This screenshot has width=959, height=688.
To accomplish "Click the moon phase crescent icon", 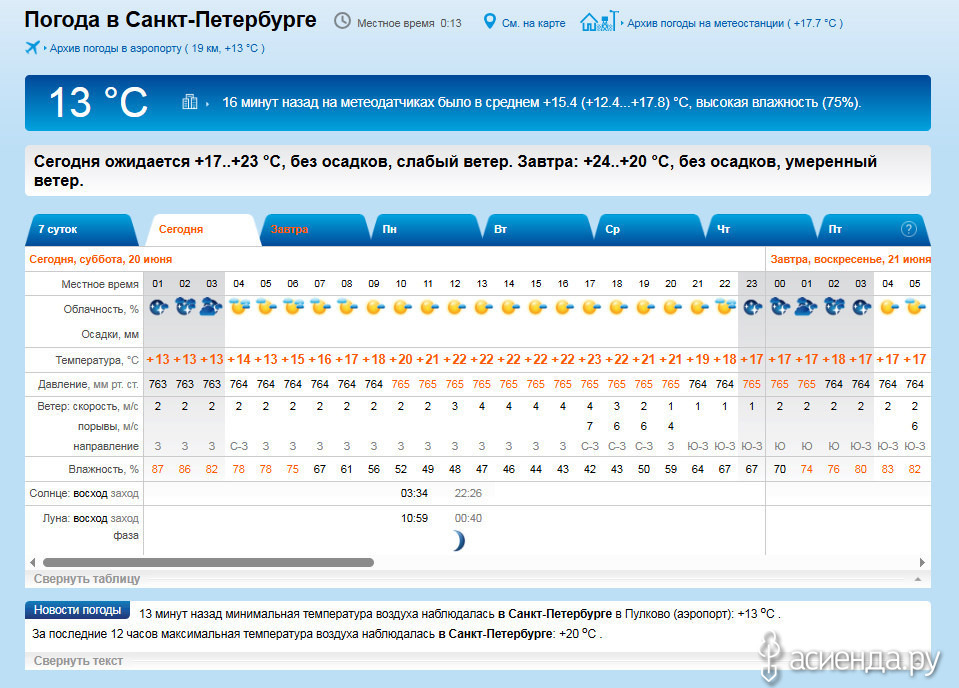I will pyautogui.click(x=459, y=541).
